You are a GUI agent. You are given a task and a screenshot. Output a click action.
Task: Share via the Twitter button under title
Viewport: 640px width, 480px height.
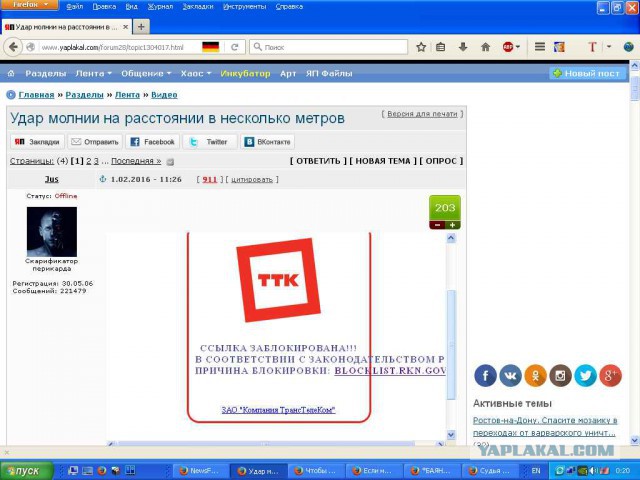[209, 142]
